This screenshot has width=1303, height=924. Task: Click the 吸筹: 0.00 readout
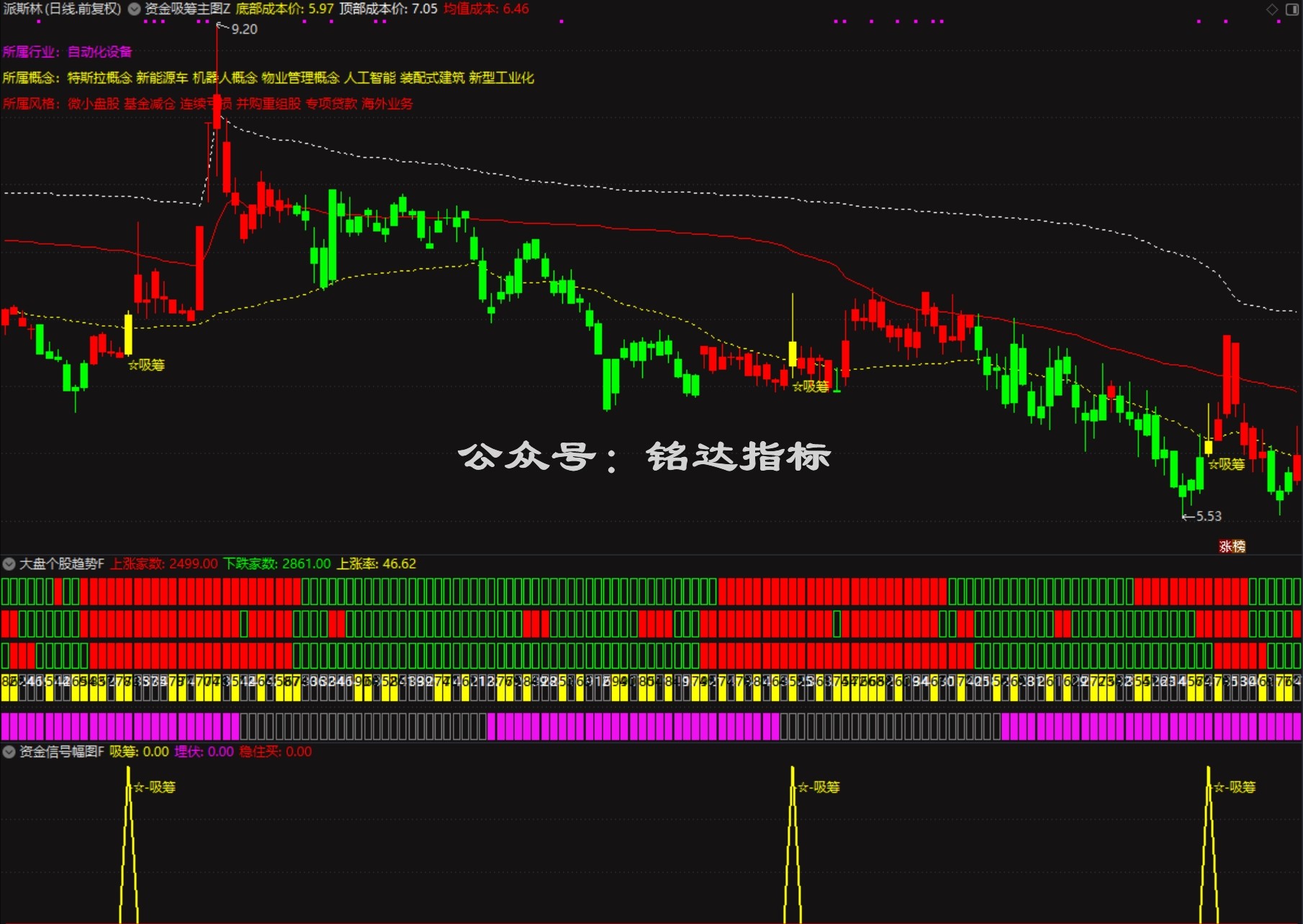point(140,752)
